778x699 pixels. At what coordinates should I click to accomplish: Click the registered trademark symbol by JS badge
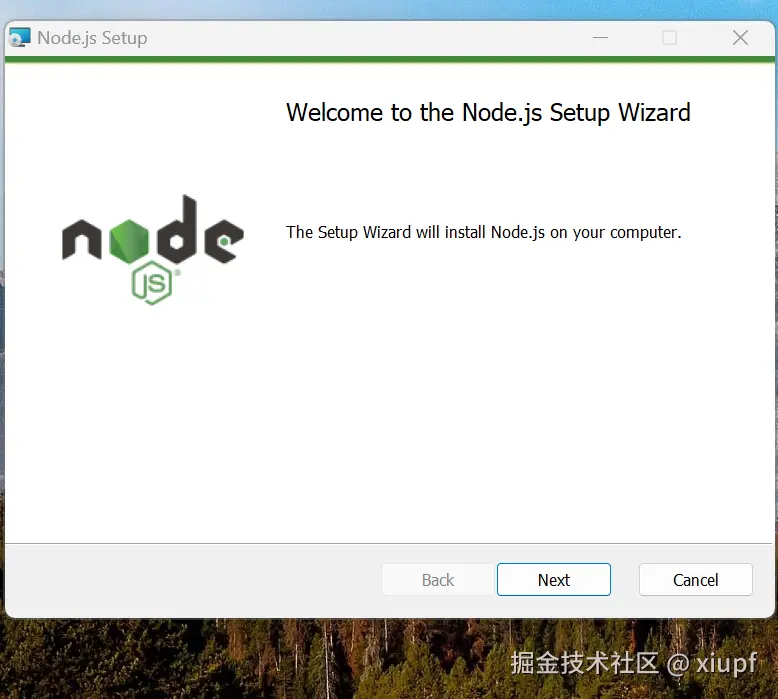coord(177,272)
